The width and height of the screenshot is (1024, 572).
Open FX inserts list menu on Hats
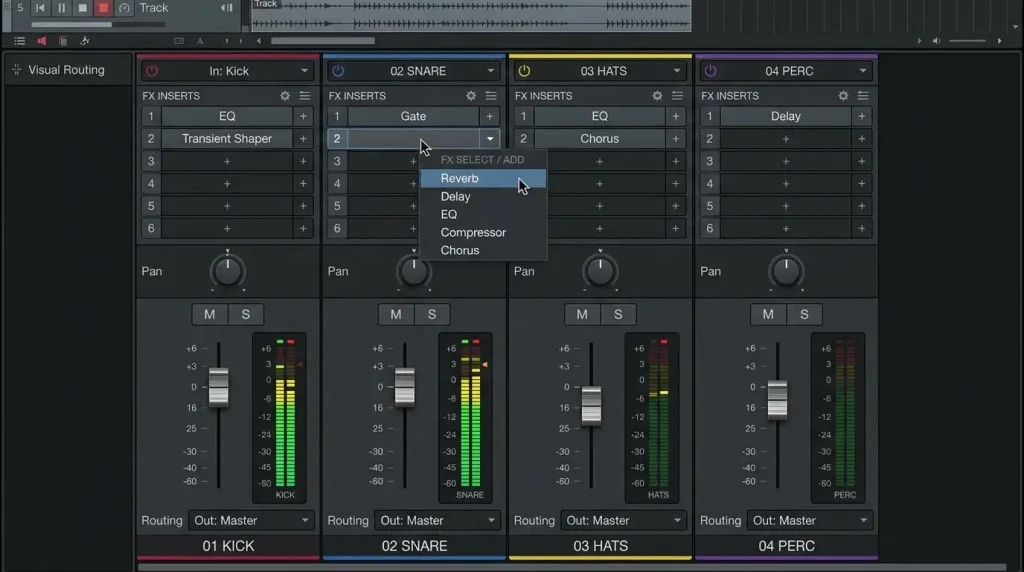click(677, 95)
